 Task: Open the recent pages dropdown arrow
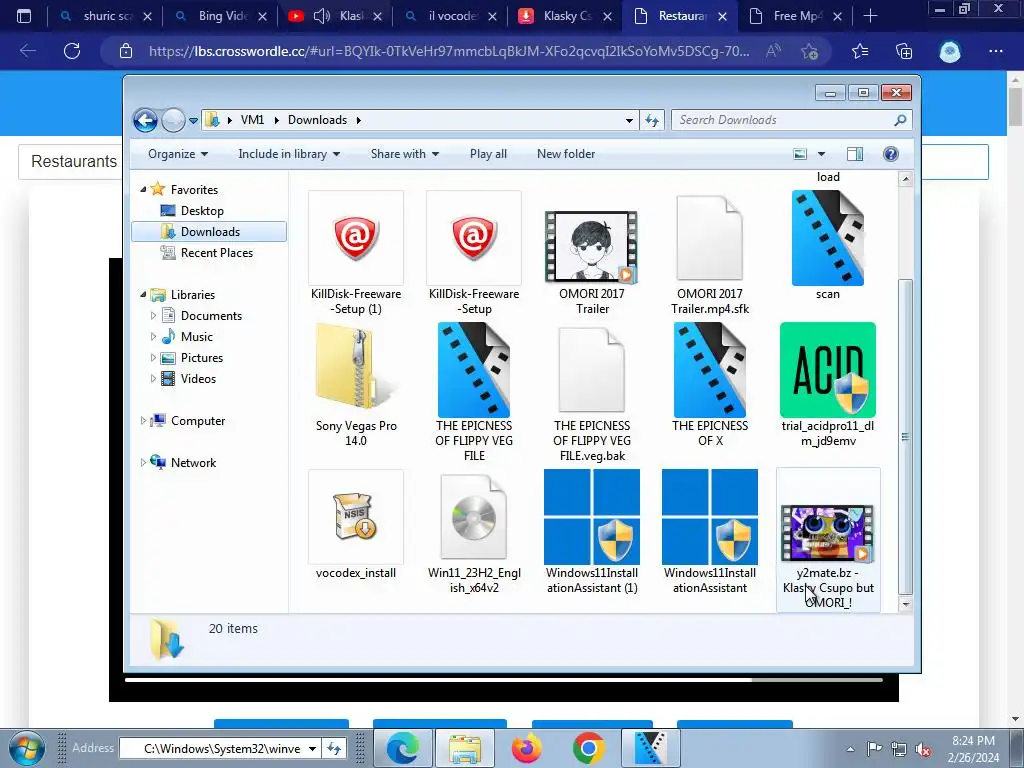pos(193,121)
